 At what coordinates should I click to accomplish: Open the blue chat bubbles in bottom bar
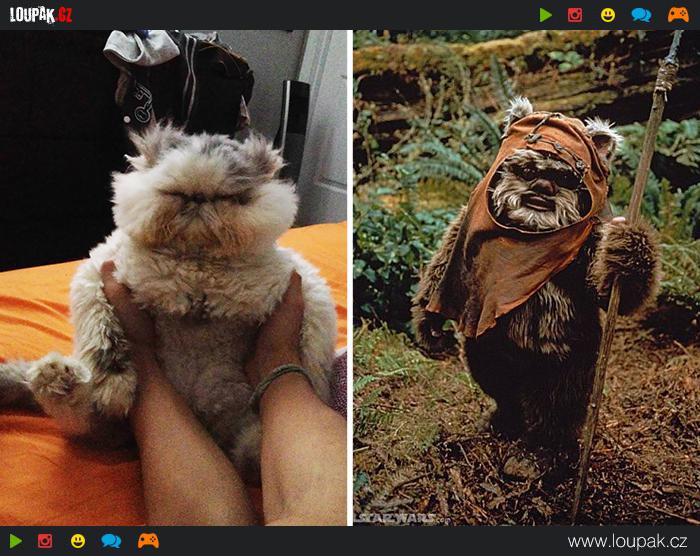pos(111,541)
